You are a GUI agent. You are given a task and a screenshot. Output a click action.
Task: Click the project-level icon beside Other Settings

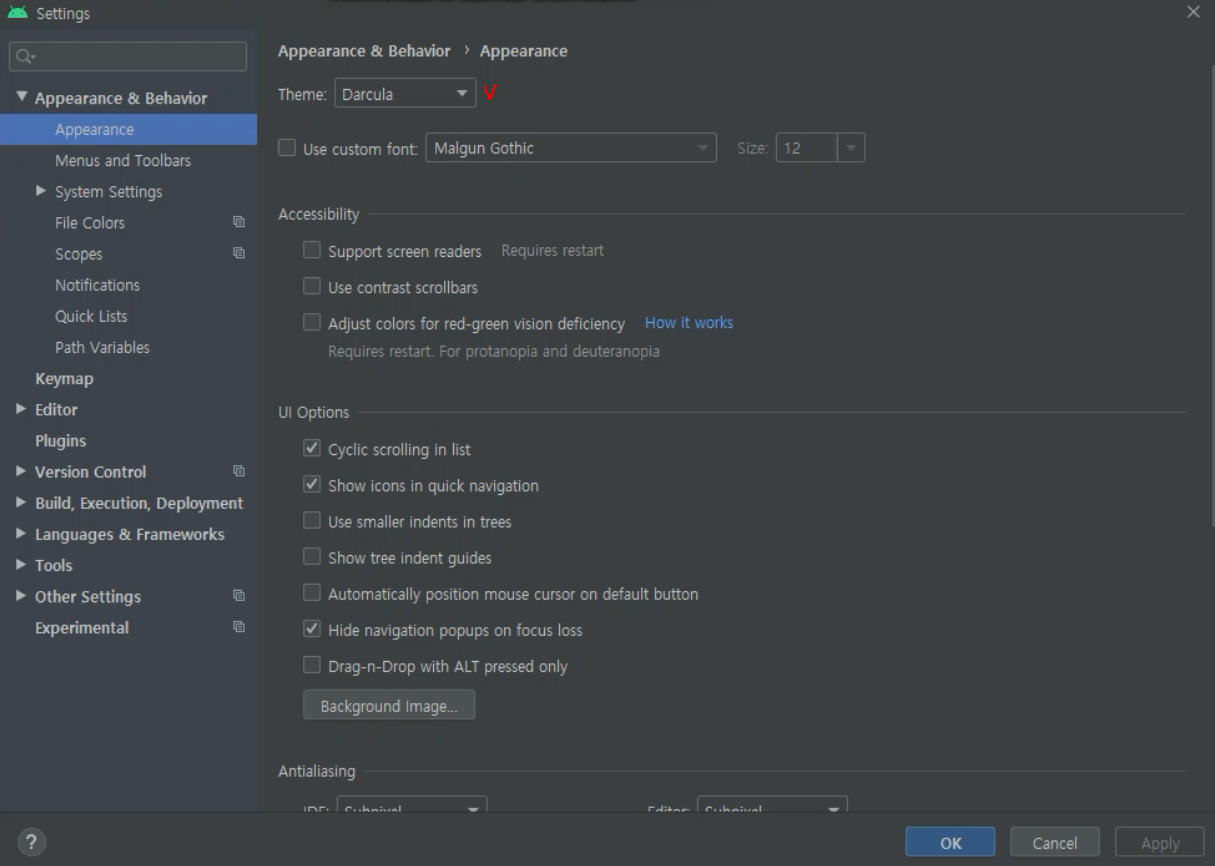click(x=239, y=595)
